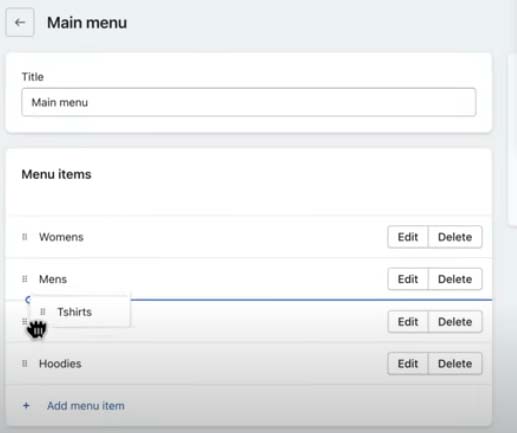517x433 pixels.
Task: Click the drag handle inside Tshirts chip
Action: point(43,312)
